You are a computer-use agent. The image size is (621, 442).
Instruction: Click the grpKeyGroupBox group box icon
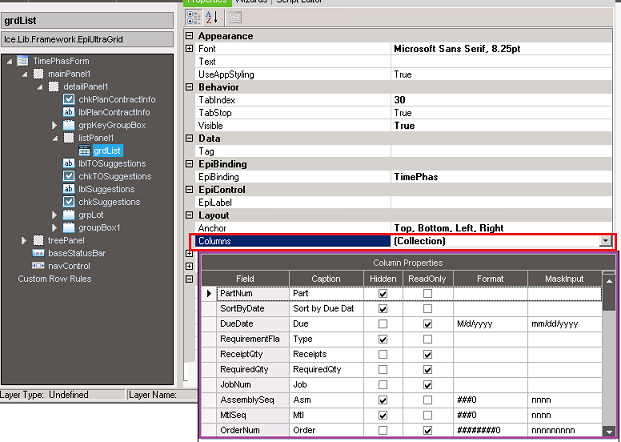[x=69, y=125]
